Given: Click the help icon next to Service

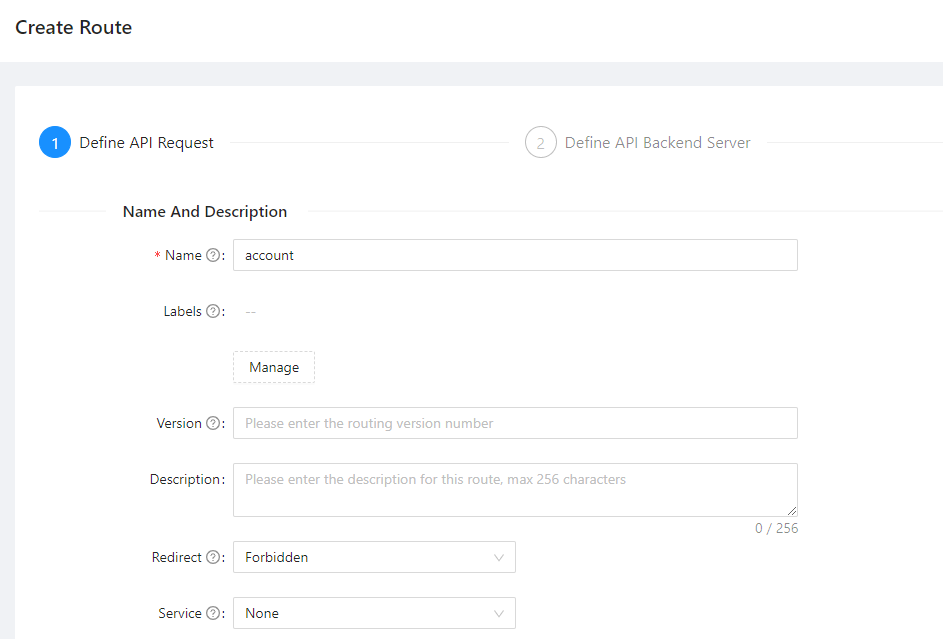Looking at the screenshot, I should [x=212, y=614].
